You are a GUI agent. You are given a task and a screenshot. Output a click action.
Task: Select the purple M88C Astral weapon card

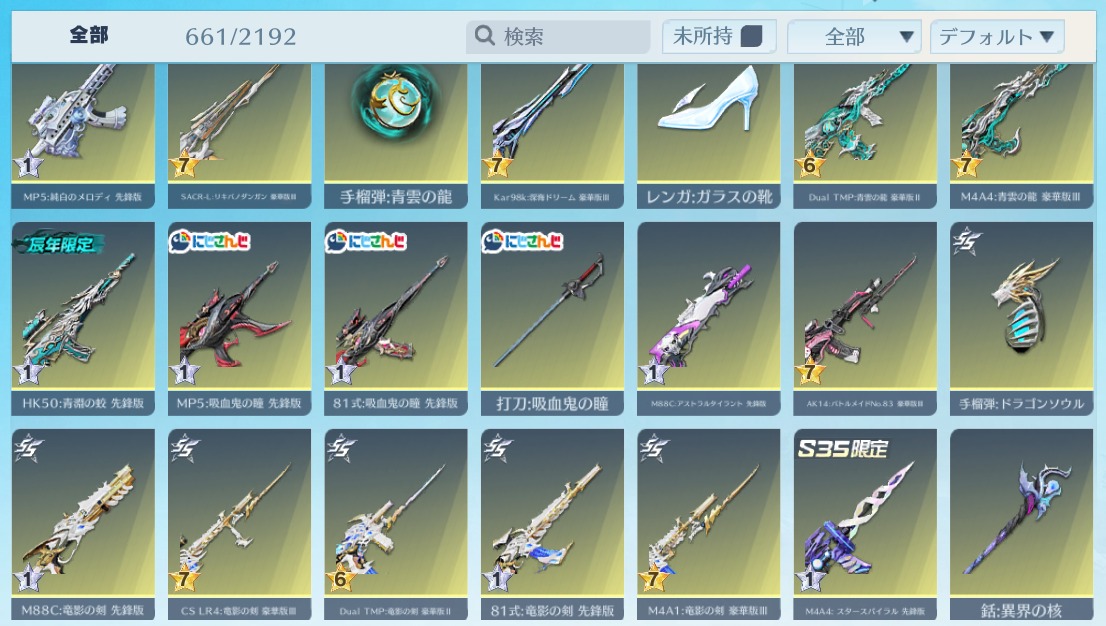click(708, 319)
